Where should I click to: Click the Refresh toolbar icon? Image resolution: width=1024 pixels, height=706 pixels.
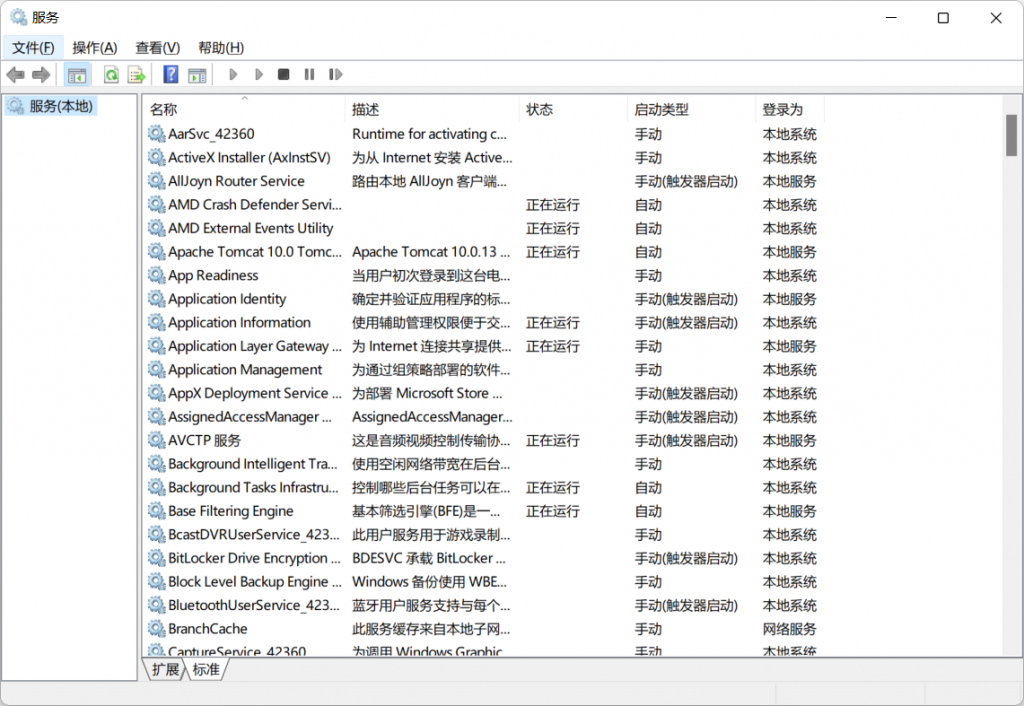click(111, 74)
